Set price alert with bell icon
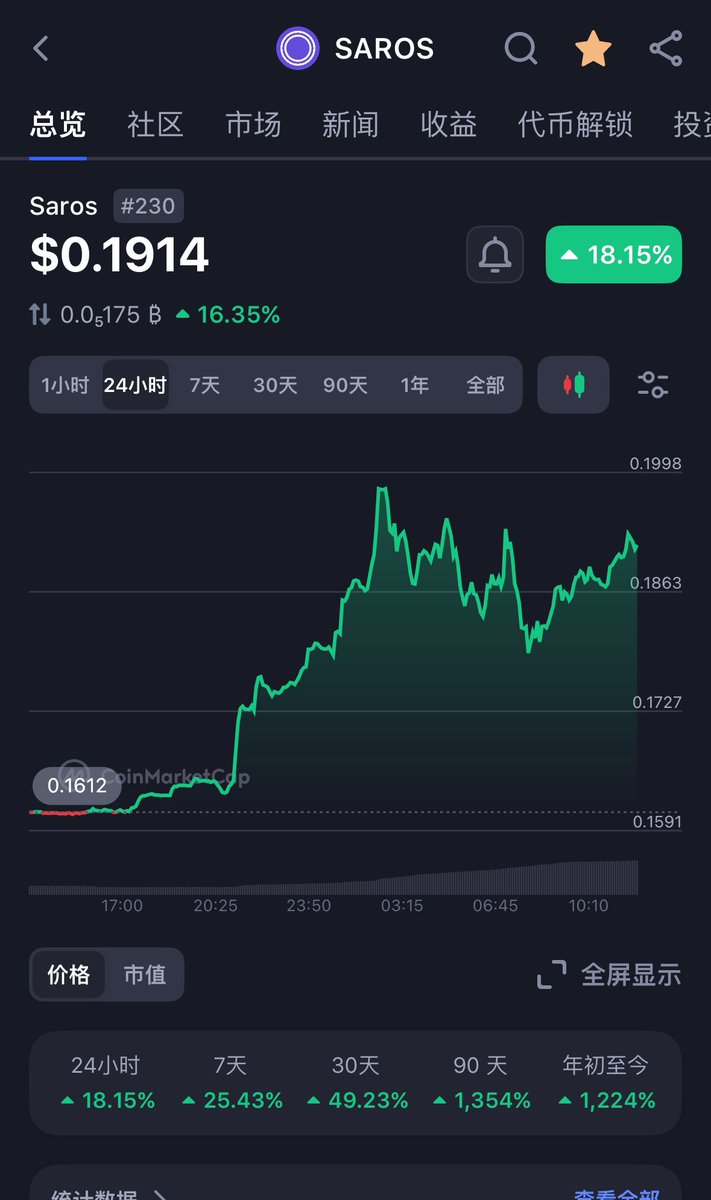The image size is (711, 1200). pyautogui.click(x=495, y=255)
